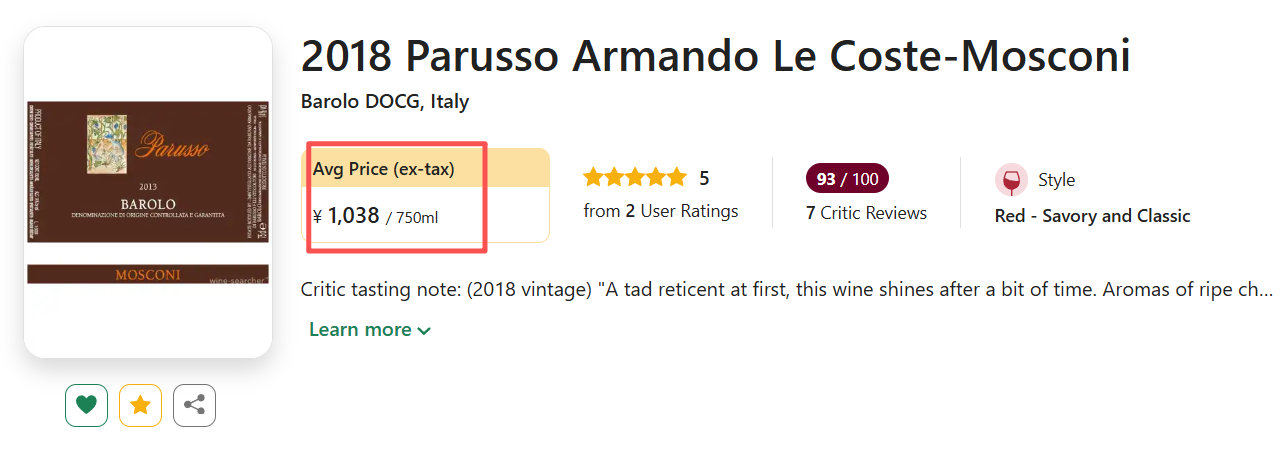The image size is (1280, 449).
Task: Click the user rating number 5
Action: (x=704, y=179)
